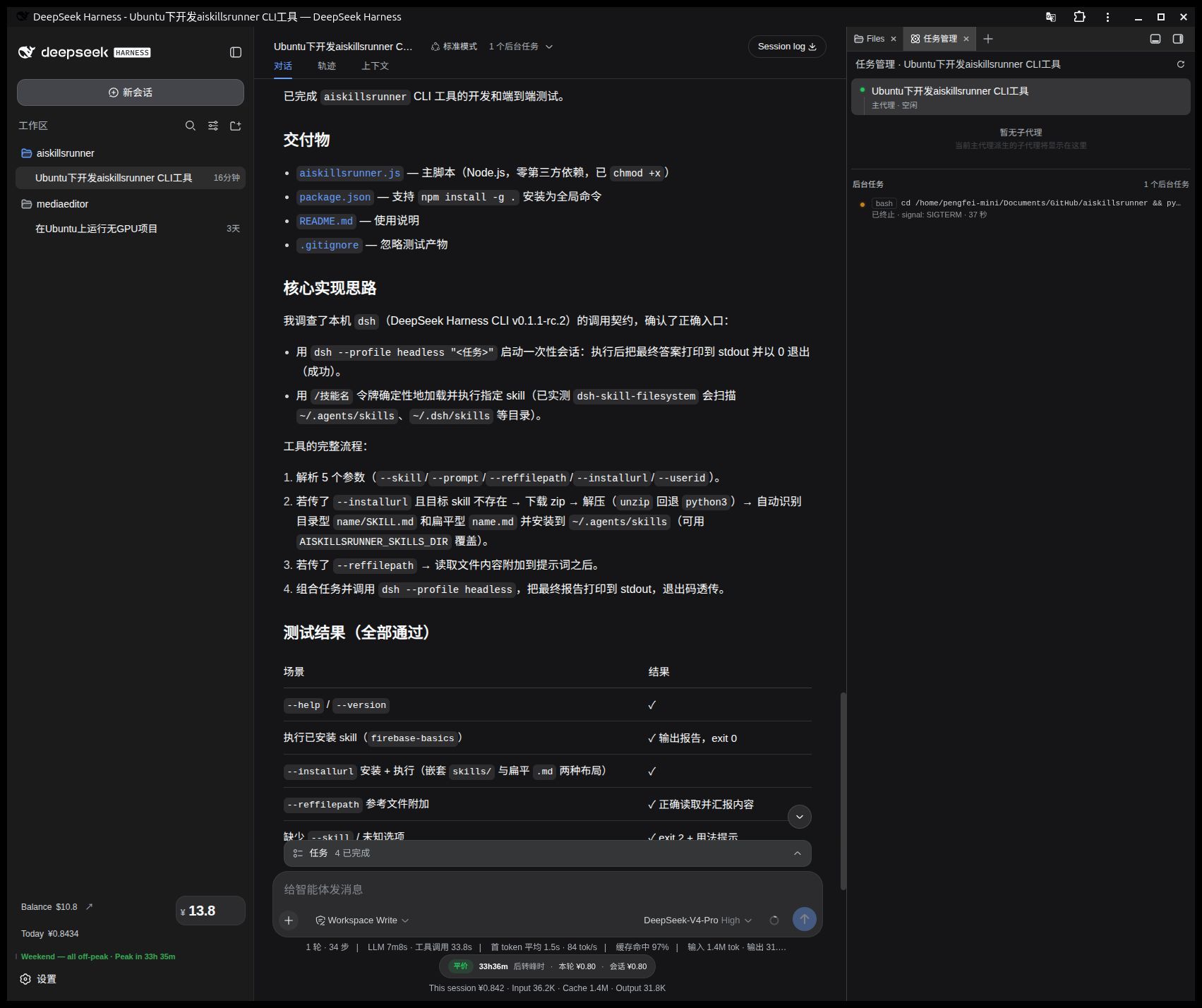
Task: Add a new panel tab with plus
Action: 988,39
